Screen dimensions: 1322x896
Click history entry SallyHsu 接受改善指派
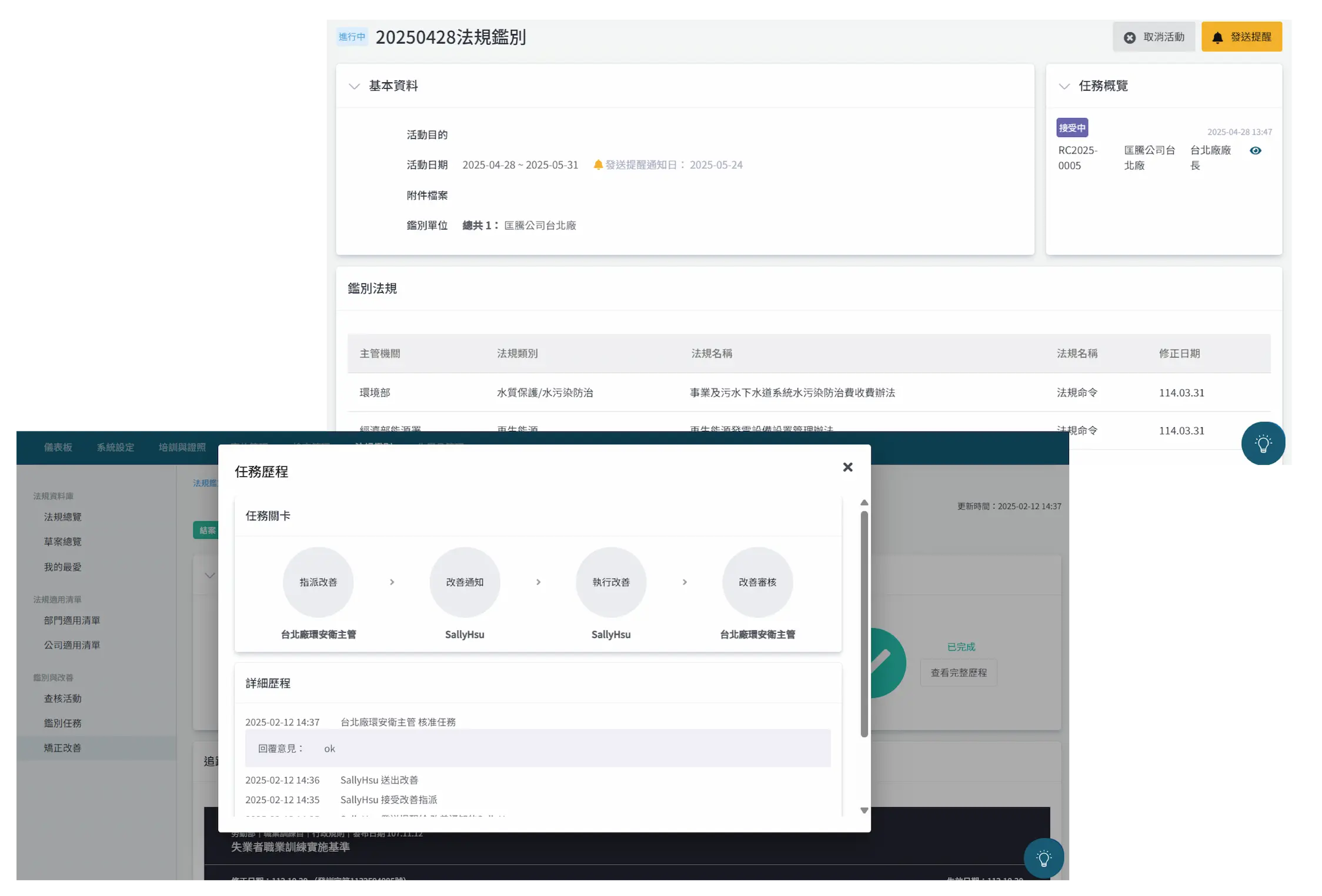pyautogui.click(x=388, y=800)
